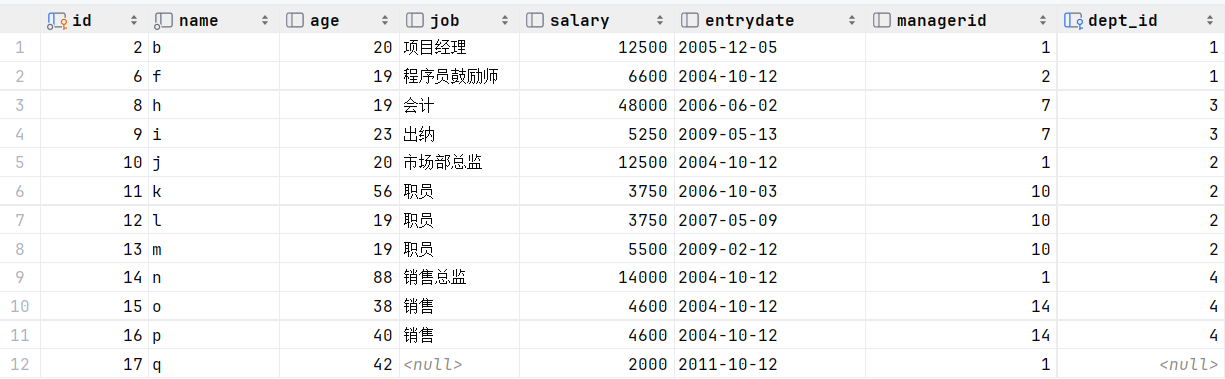
Task: Select row number 1 in the gutter
Action: 20,47
